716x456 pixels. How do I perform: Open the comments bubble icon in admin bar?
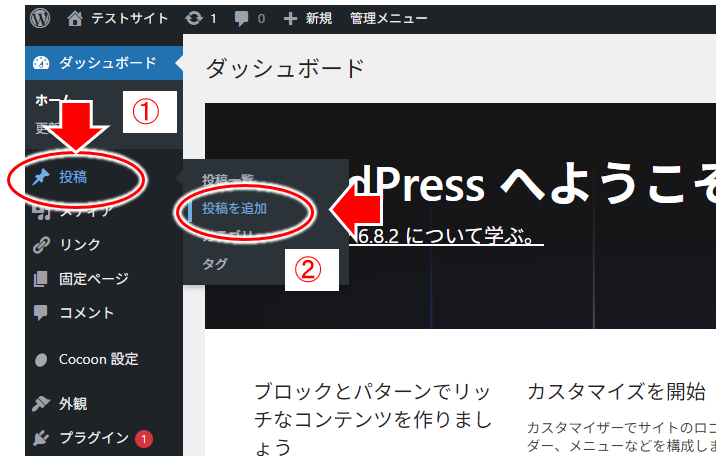(x=241, y=19)
